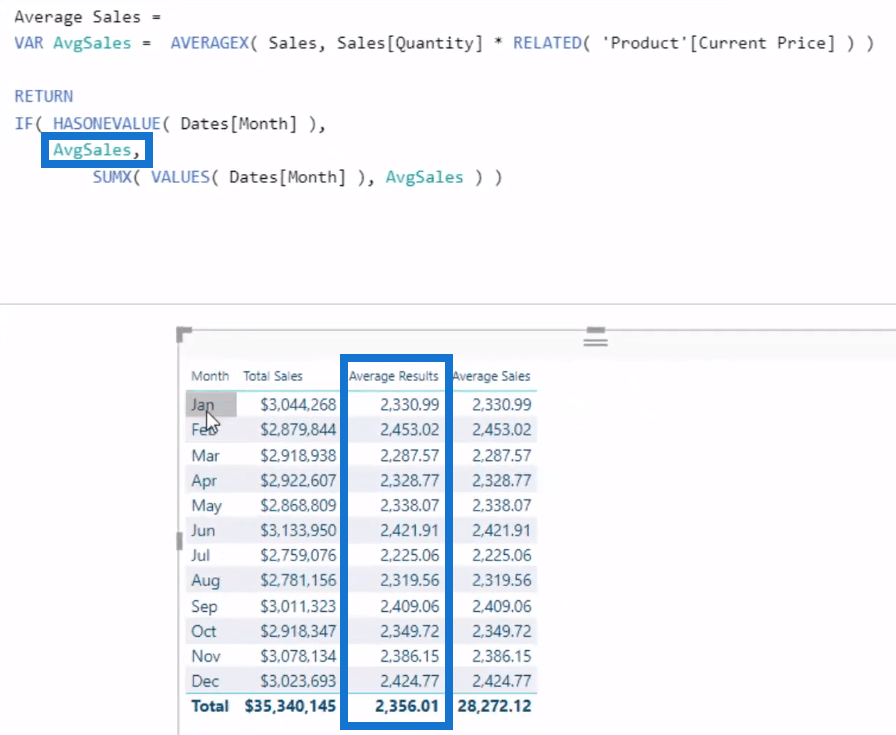Viewport: 896px width, 735px height.
Task: Click AVERAGEX function in the formula
Action: [210, 43]
